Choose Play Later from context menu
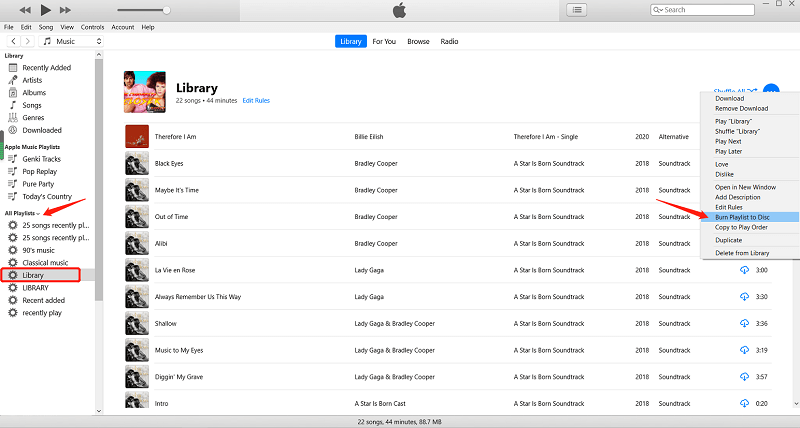Viewport: 800px width, 428px height. click(x=729, y=152)
